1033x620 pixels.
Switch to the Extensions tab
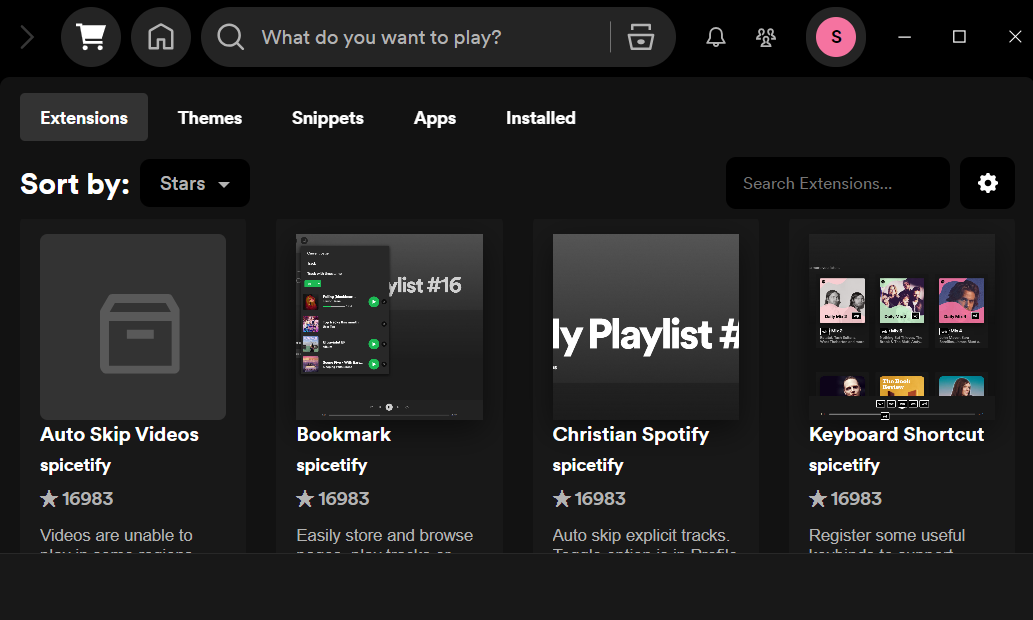click(84, 117)
